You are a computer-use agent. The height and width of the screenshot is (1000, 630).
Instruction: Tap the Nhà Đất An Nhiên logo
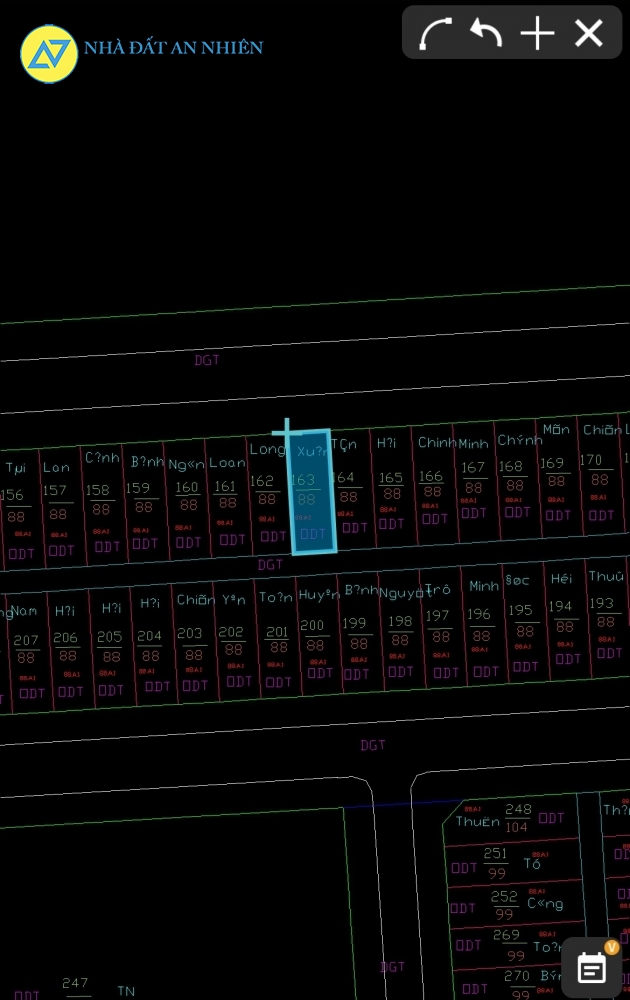click(x=49, y=53)
